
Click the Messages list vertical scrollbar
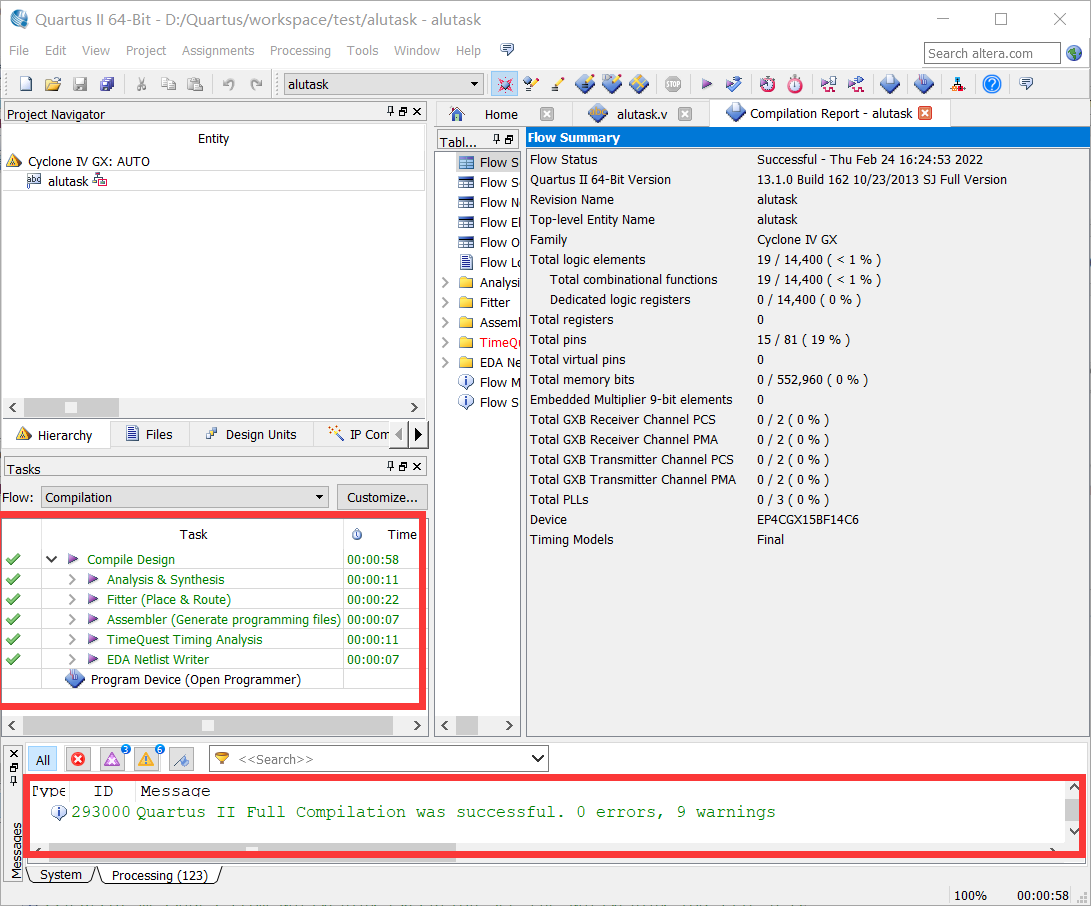click(1073, 809)
